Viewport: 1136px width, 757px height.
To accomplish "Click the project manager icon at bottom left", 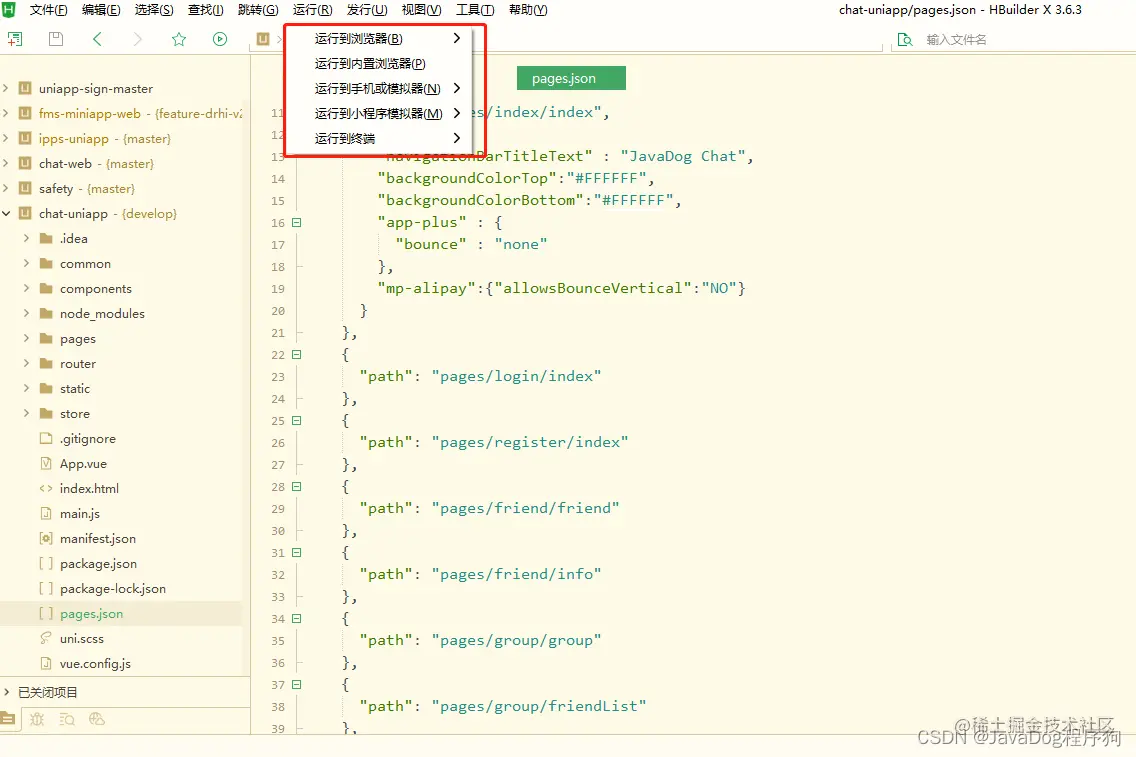I will [8, 719].
